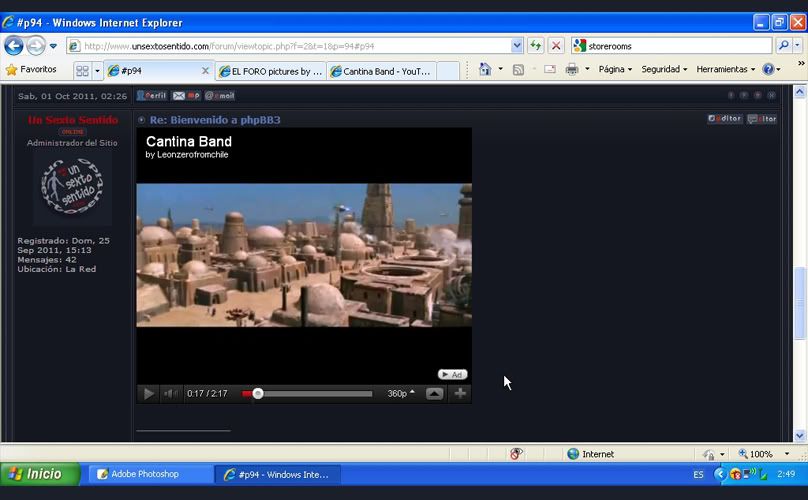Expand the command bar overflow chevron
The width and height of the screenshot is (808, 500).
(x=801, y=63)
